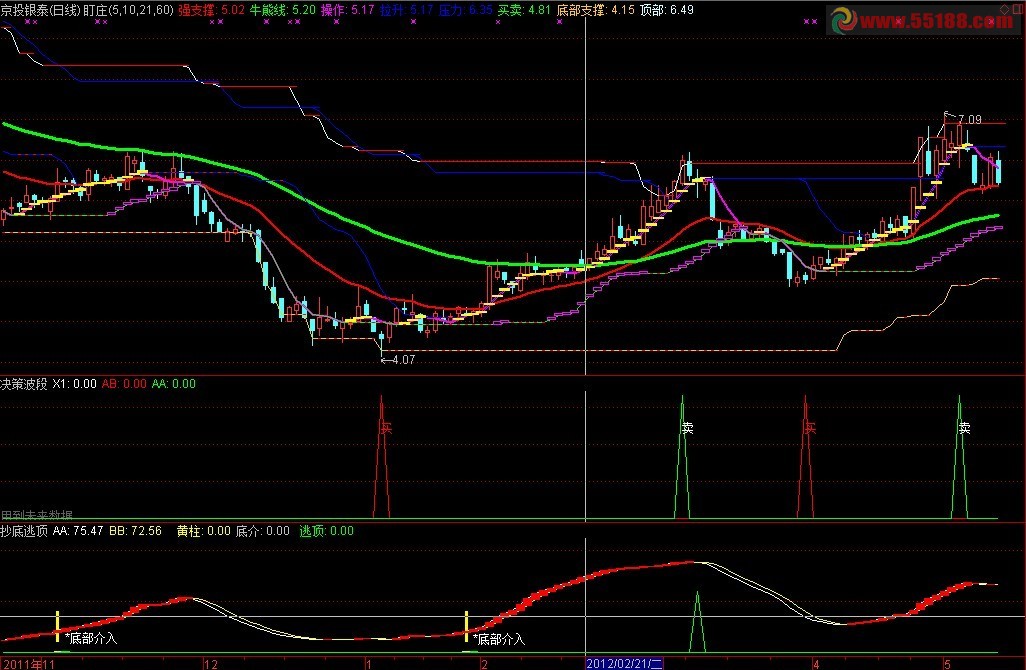Click the 7.09 high price flag marker

click(965, 119)
